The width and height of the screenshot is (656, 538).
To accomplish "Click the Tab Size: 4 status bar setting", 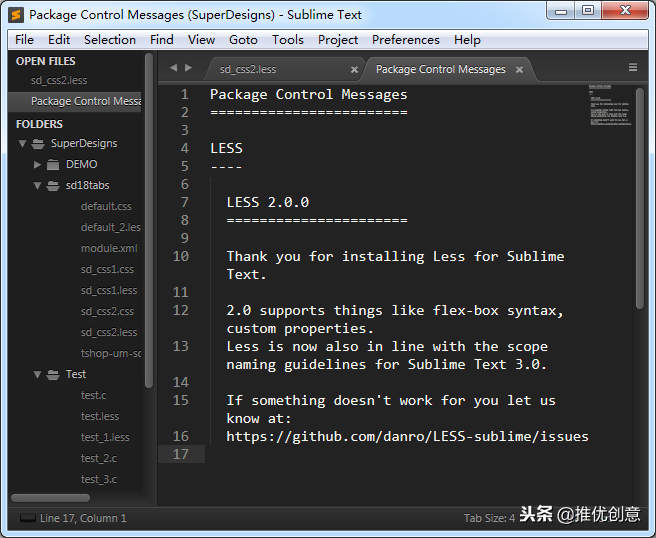I will click(489, 518).
